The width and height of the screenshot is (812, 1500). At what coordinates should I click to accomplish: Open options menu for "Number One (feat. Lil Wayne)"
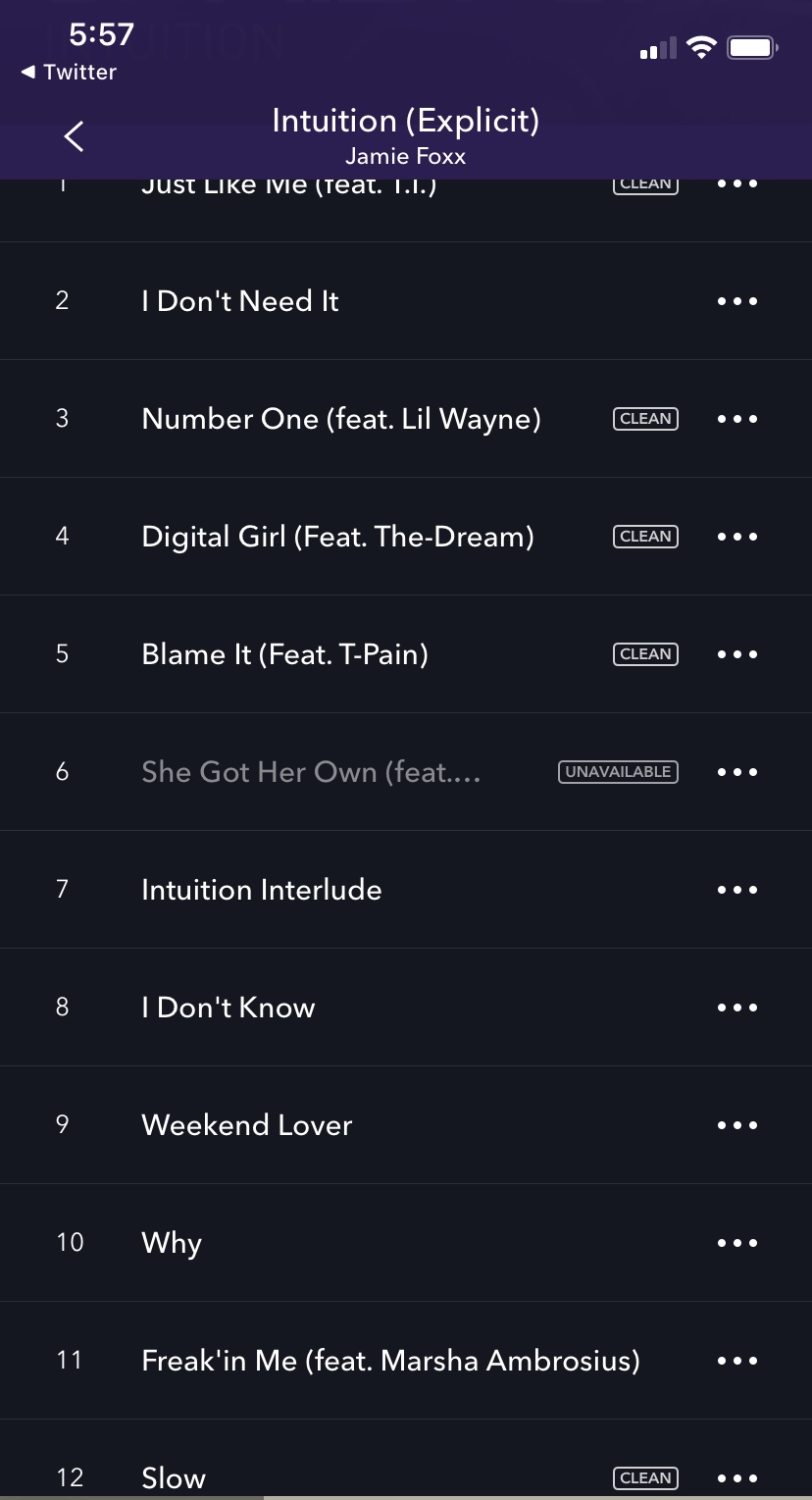click(x=736, y=418)
